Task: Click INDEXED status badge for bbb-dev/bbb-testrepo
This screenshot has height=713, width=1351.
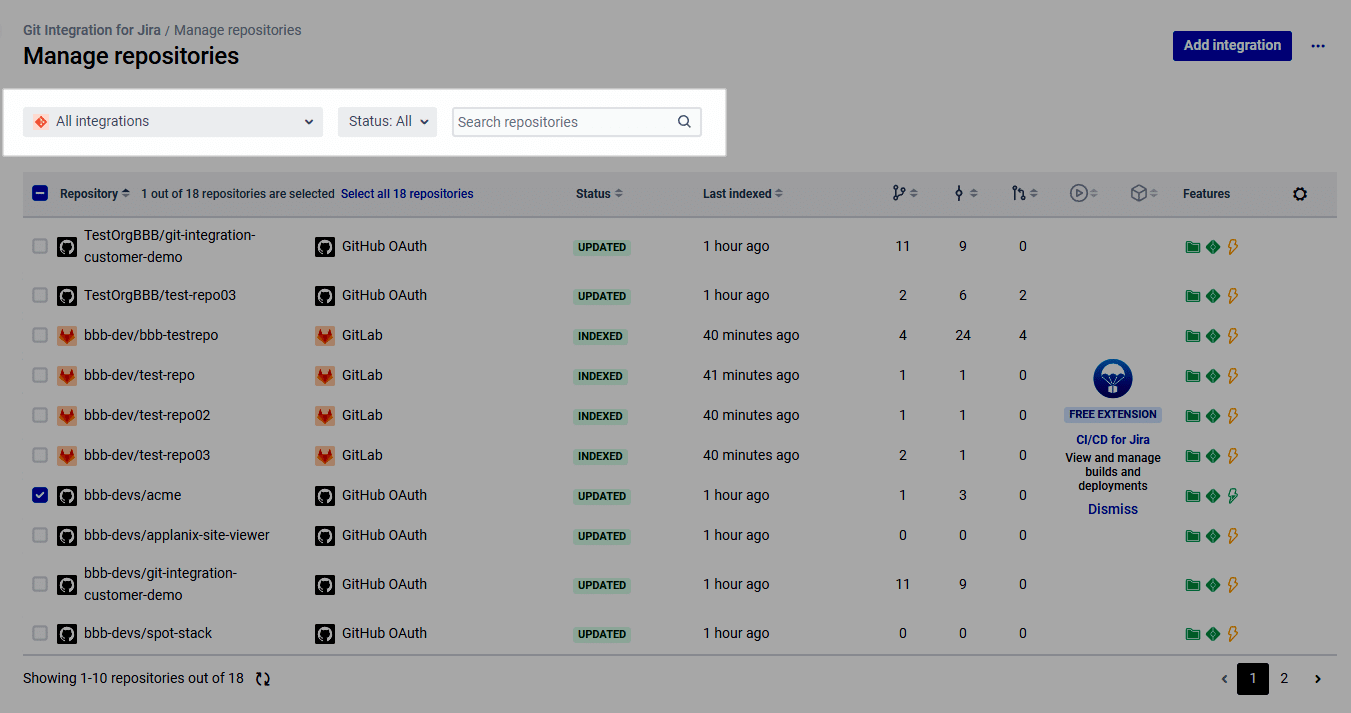Action: click(x=600, y=336)
